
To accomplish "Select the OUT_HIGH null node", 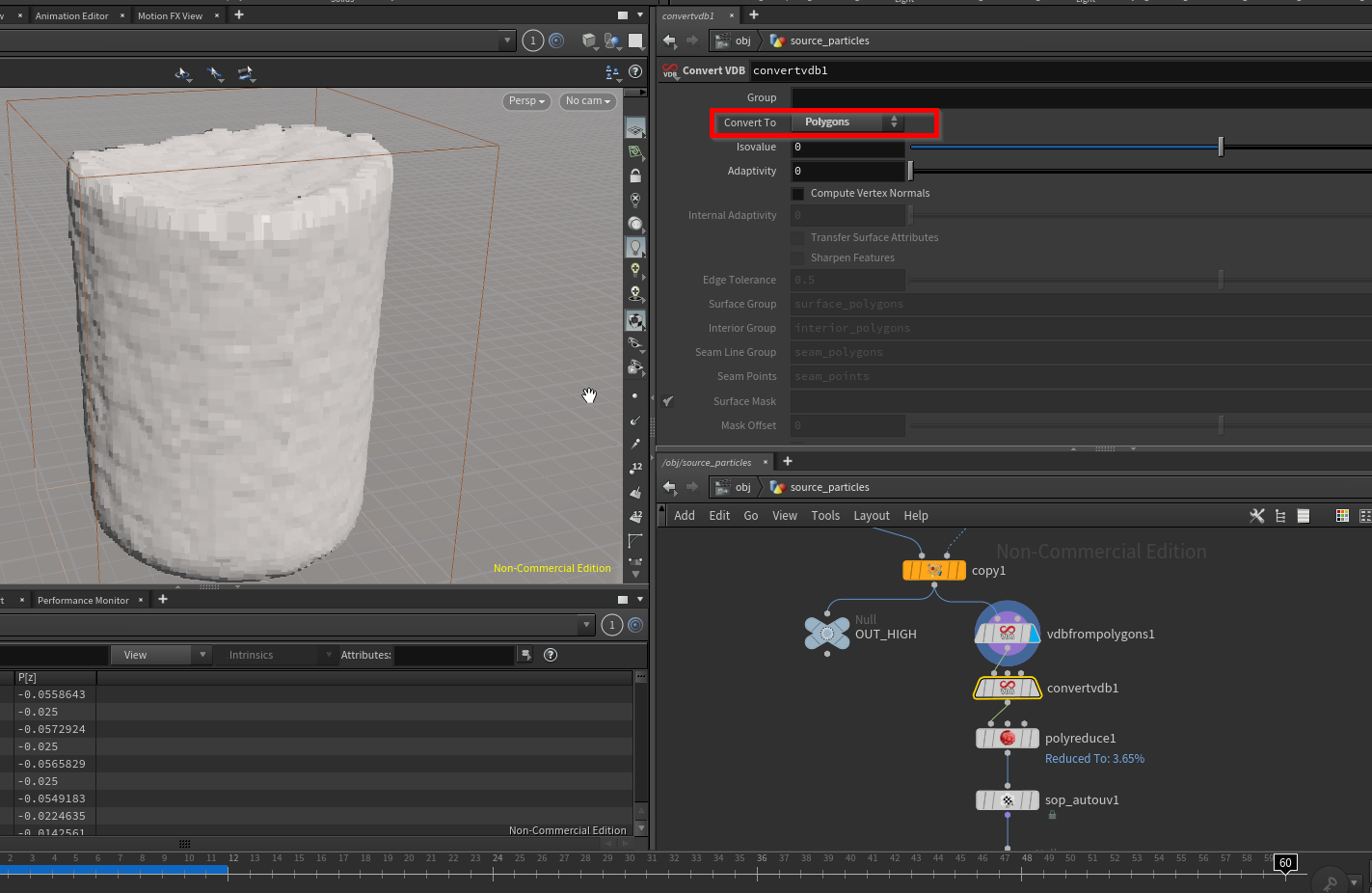I will 827,634.
